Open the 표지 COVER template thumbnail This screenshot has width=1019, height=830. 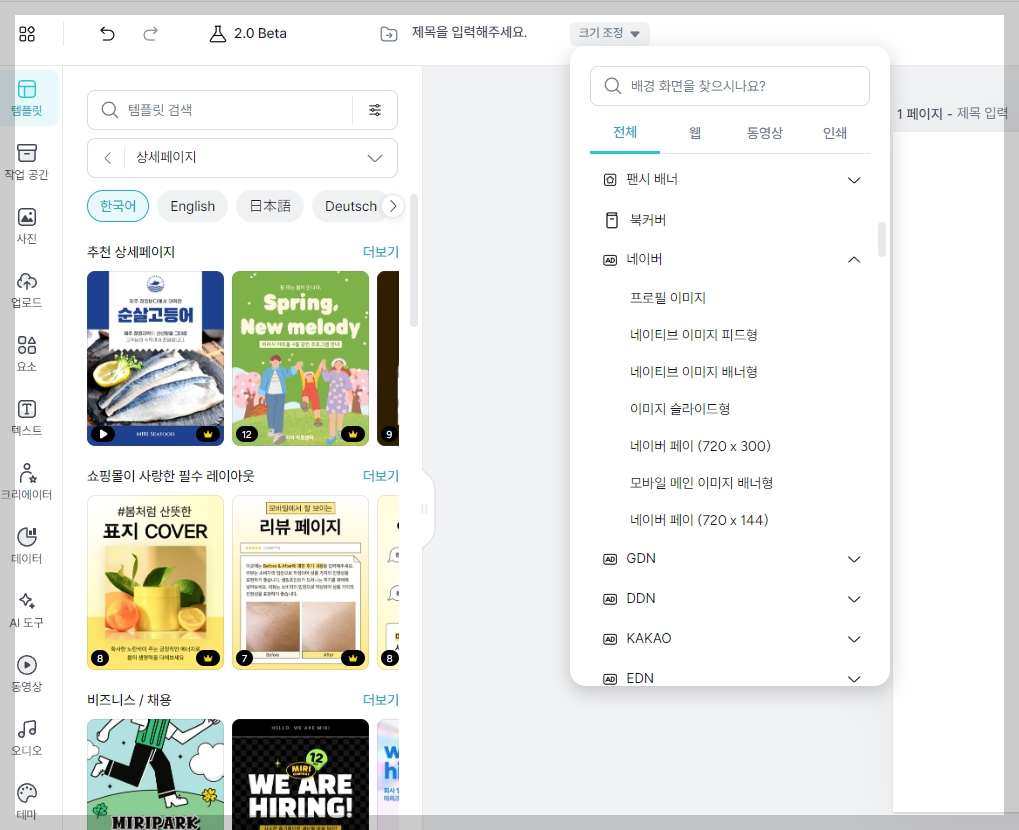click(x=155, y=582)
